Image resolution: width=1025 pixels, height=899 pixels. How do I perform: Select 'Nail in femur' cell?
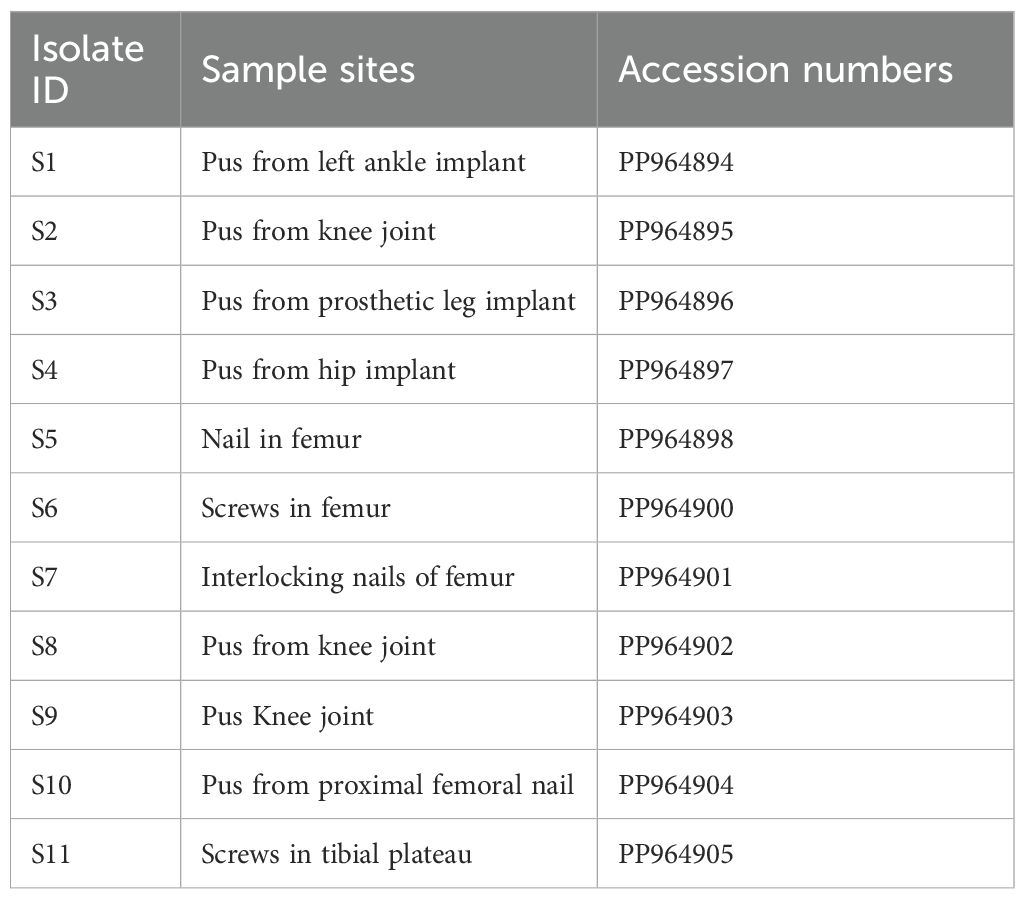tap(389, 439)
